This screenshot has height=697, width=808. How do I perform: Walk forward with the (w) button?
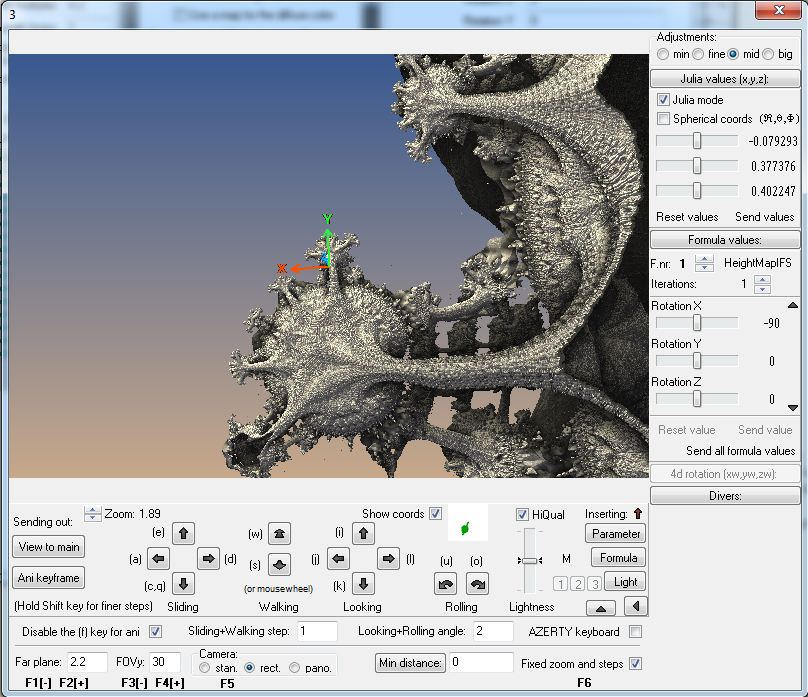(x=279, y=534)
